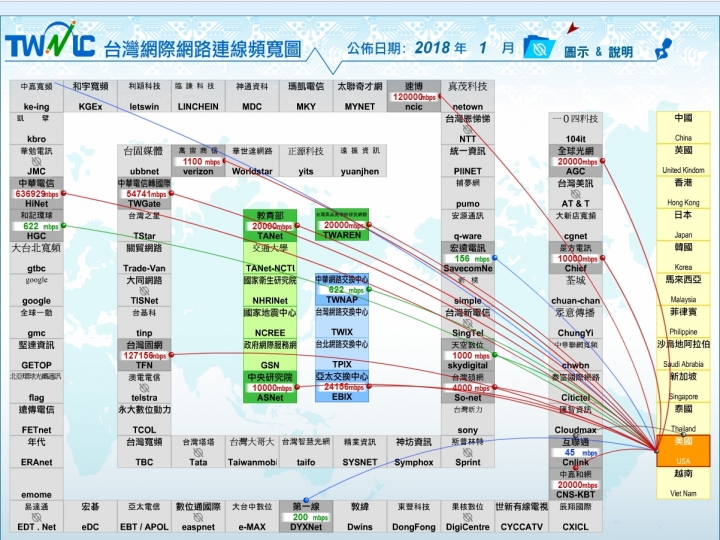The image size is (720, 540).
Task: Select the 2018 publication year
Action: coord(432,47)
